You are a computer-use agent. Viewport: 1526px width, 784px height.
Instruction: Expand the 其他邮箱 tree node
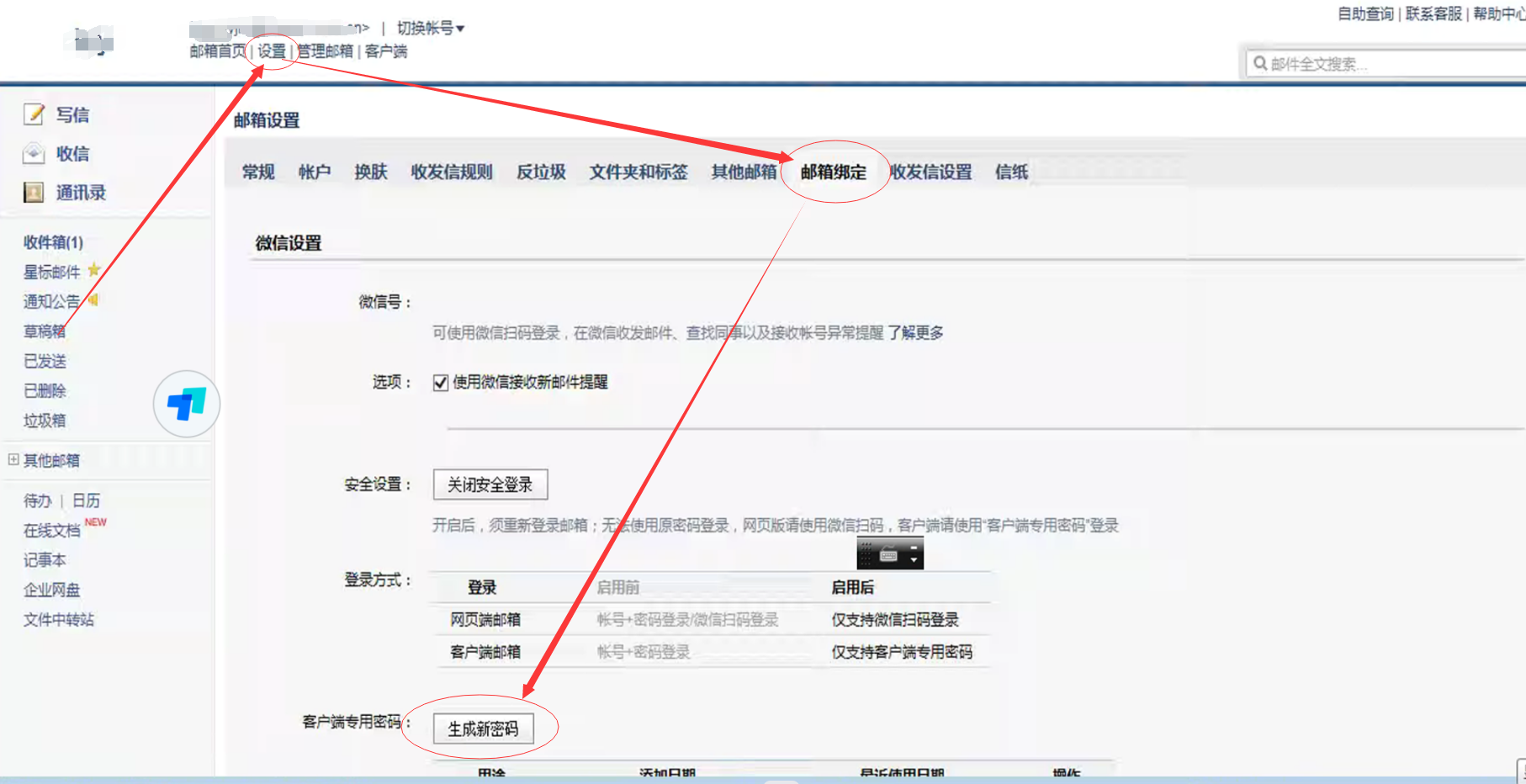coord(13,459)
